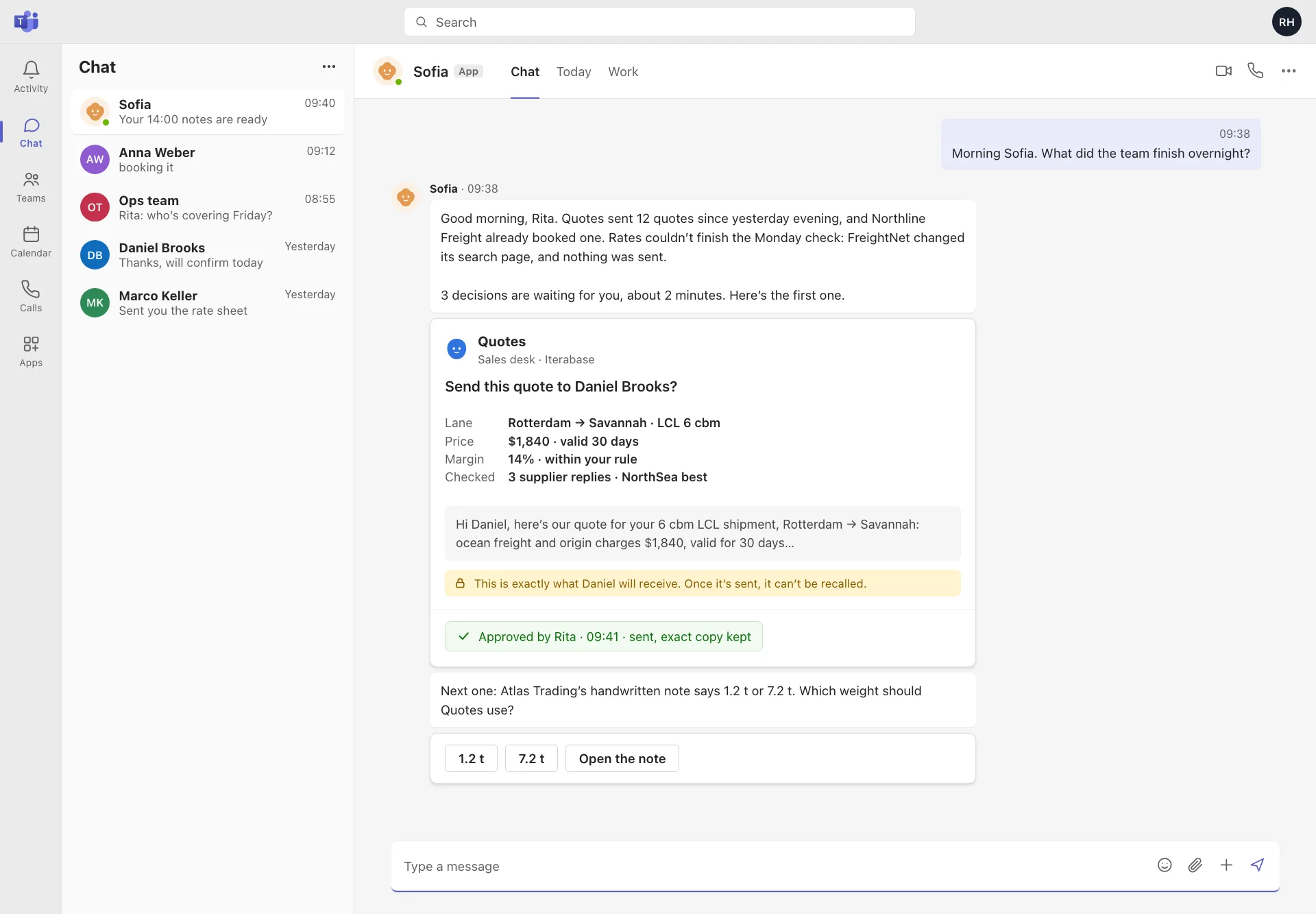Open the Activity bell in the sidebar
Viewport: 1316px width, 914px height.
pos(31,77)
